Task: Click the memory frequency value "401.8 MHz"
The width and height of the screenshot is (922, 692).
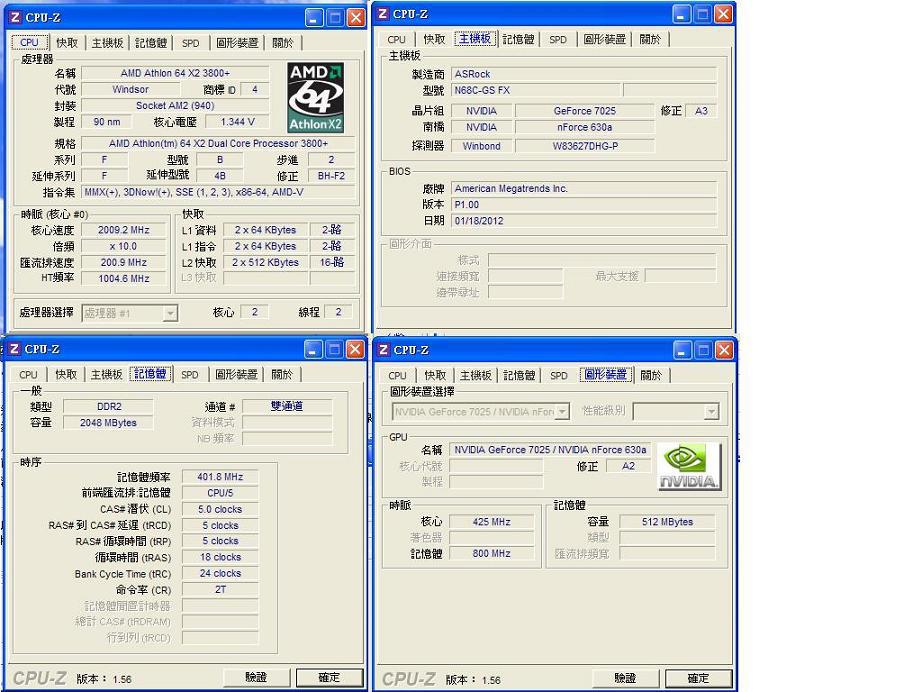Action: 220,477
